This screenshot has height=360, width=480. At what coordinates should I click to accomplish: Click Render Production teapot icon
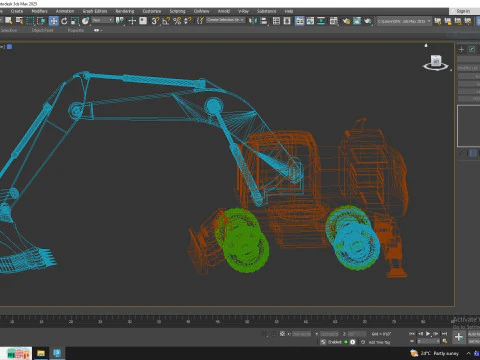point(368,21)
